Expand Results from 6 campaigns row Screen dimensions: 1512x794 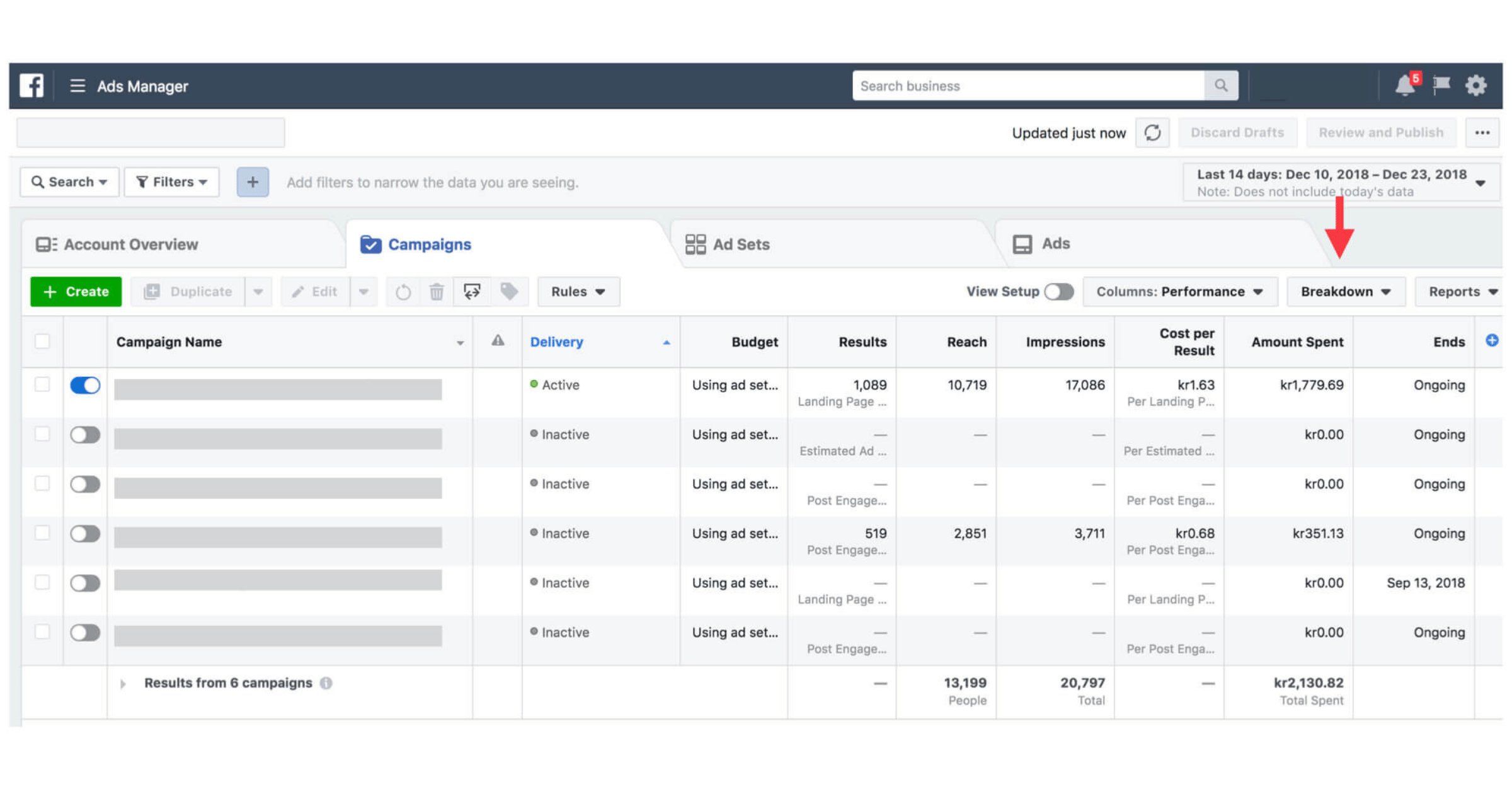click(123, 684)
